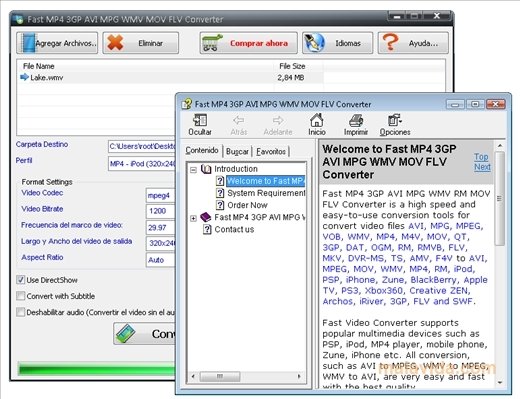Open output size 320x240 dropdown

tap(161, 243)
